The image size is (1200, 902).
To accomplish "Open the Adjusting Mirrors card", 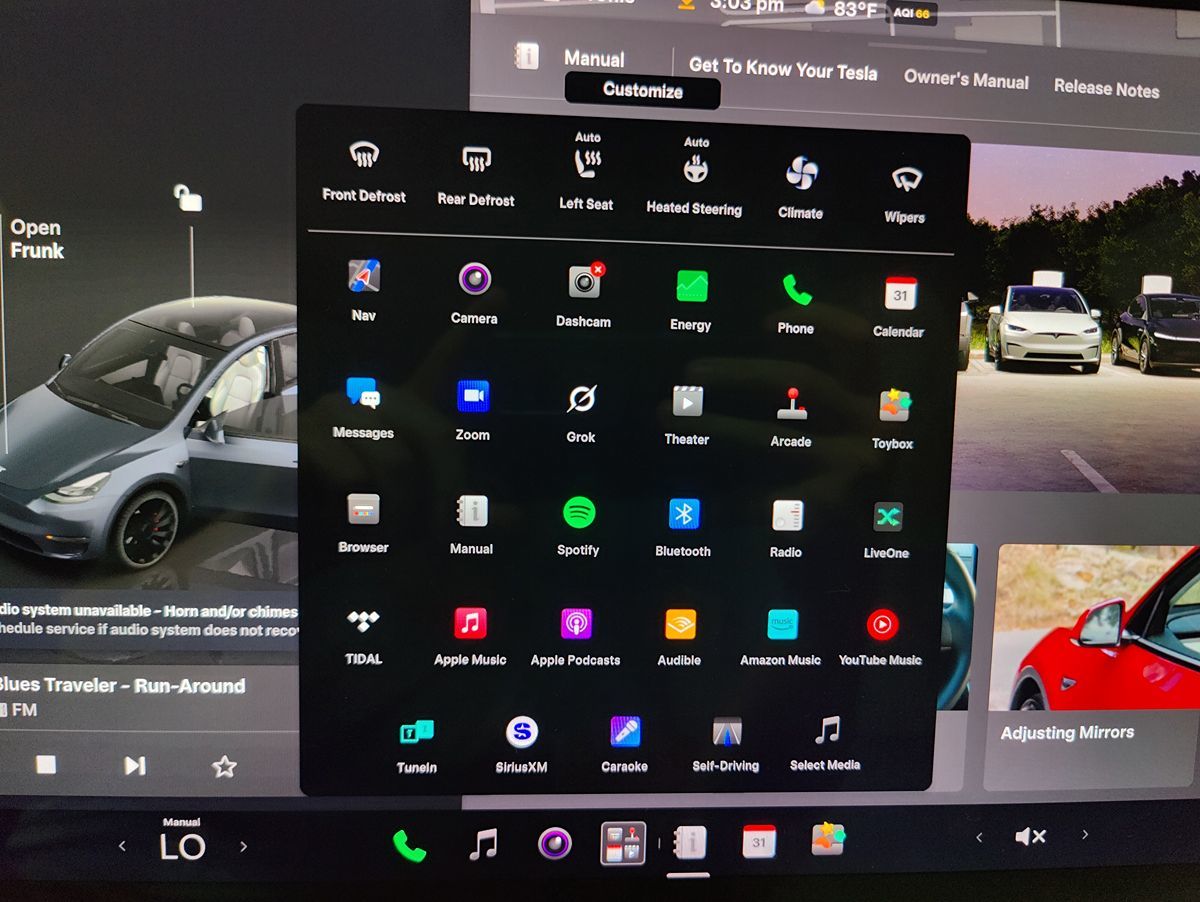I will pyautogui.click(x=1090, y=666).
